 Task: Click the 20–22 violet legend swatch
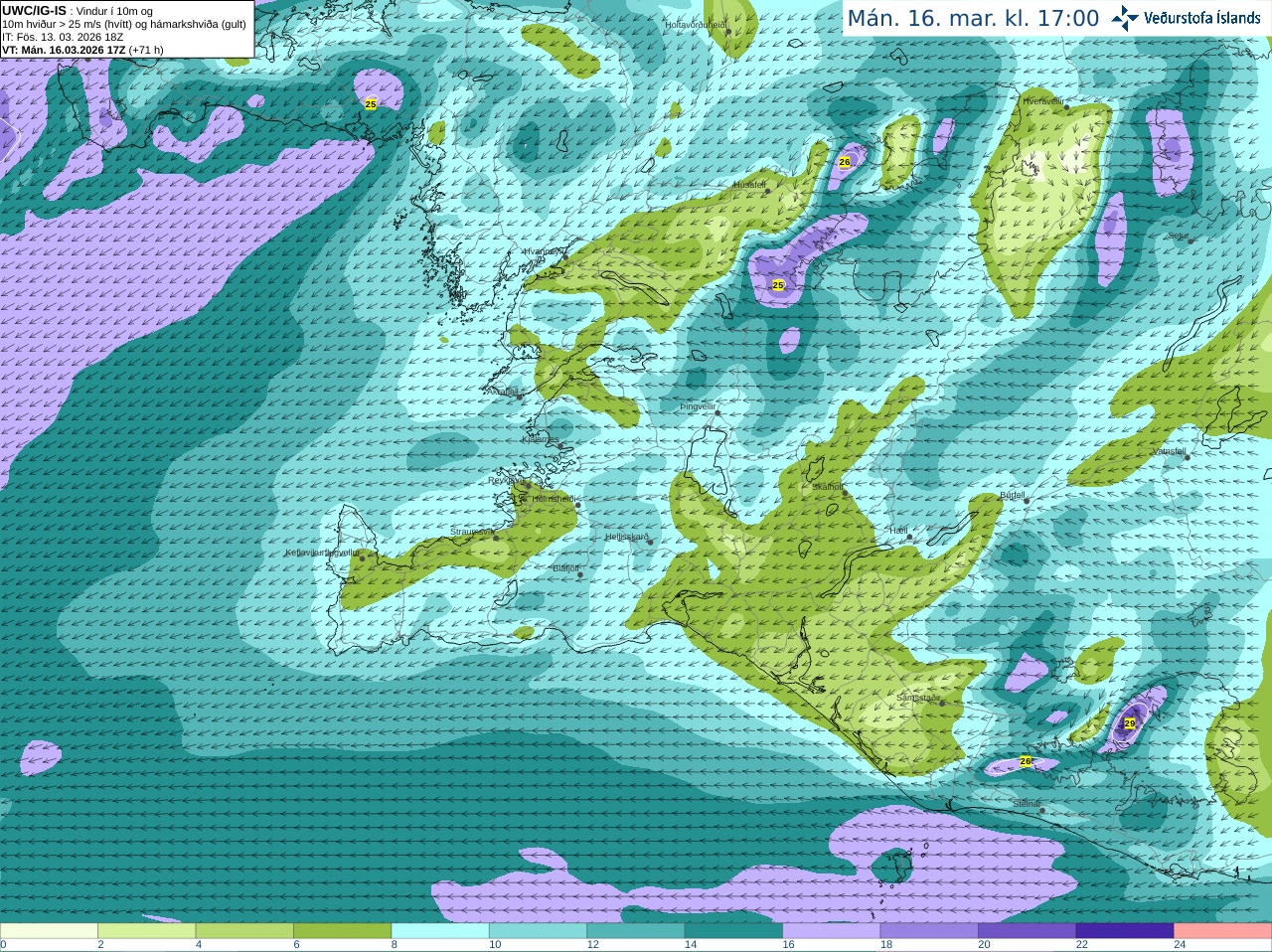point(1028,931)
